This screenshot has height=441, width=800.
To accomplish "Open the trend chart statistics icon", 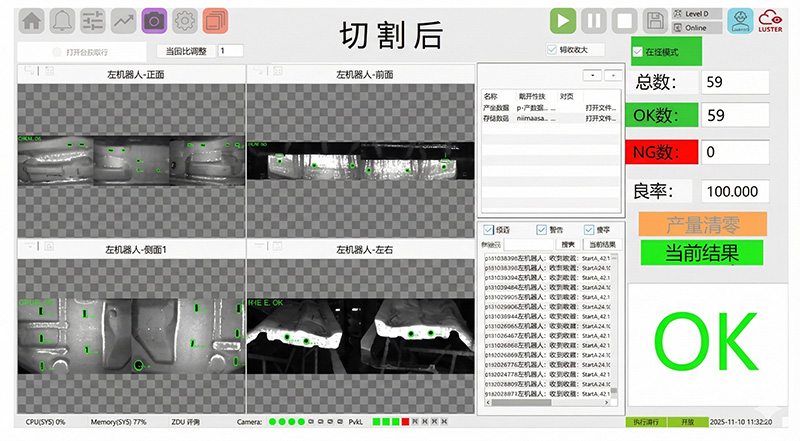I will 124,19.
